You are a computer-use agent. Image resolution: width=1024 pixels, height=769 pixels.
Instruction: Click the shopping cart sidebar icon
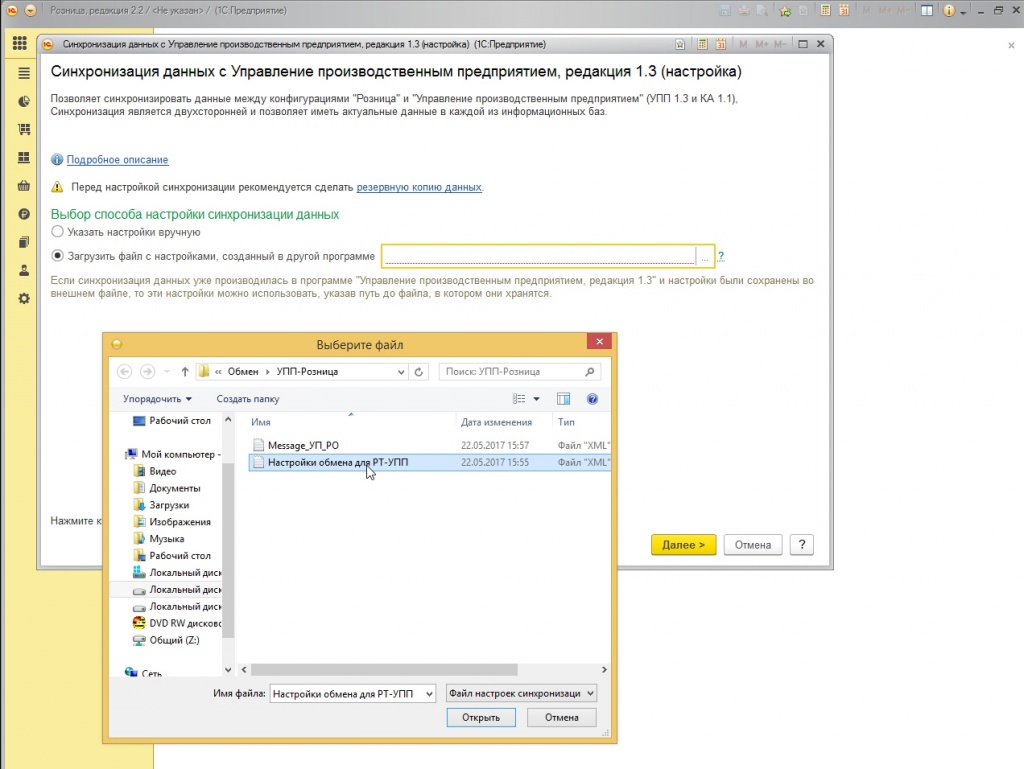(24, 130)
